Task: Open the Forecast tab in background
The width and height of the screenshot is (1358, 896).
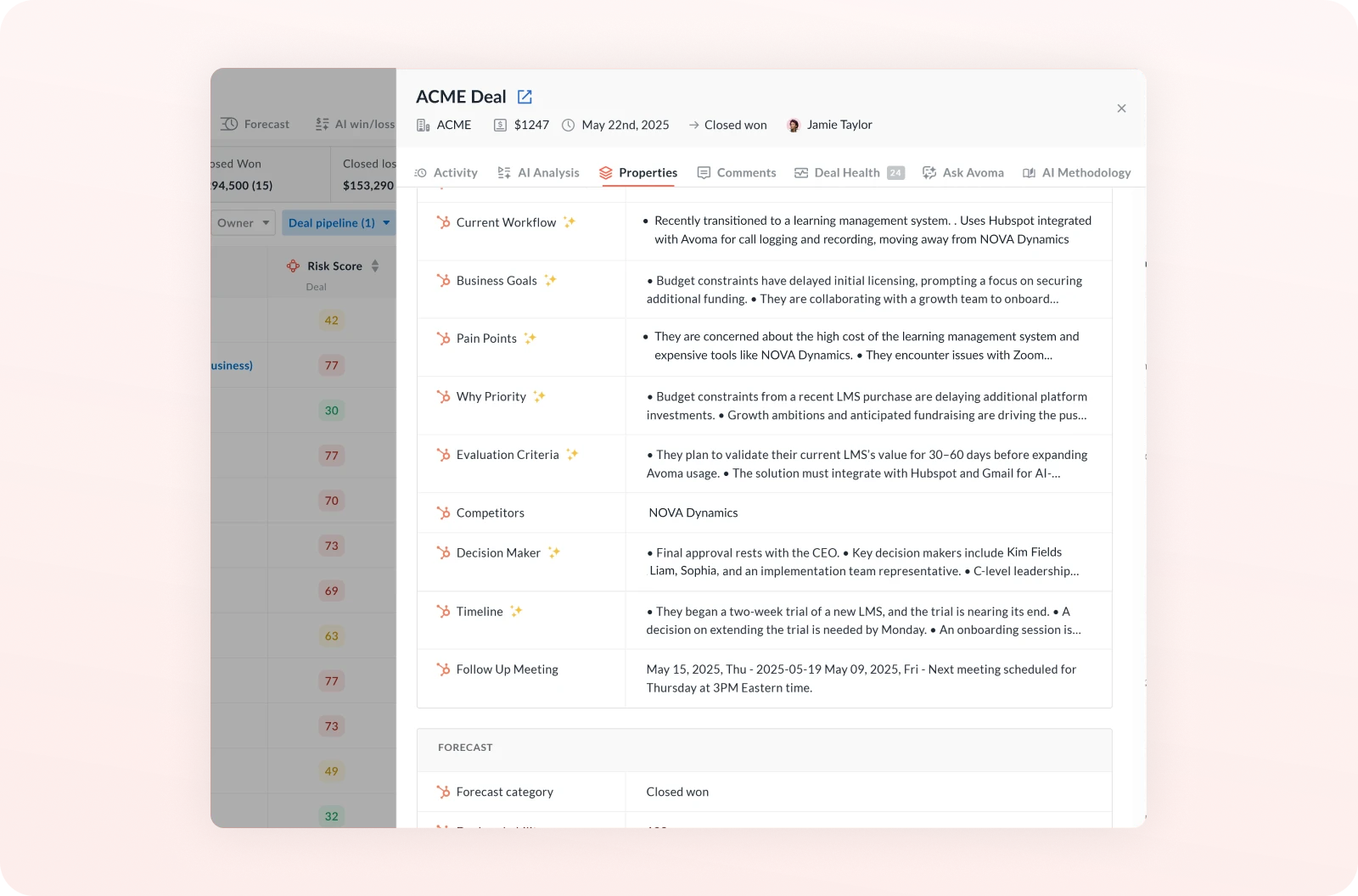Action: 255,125
